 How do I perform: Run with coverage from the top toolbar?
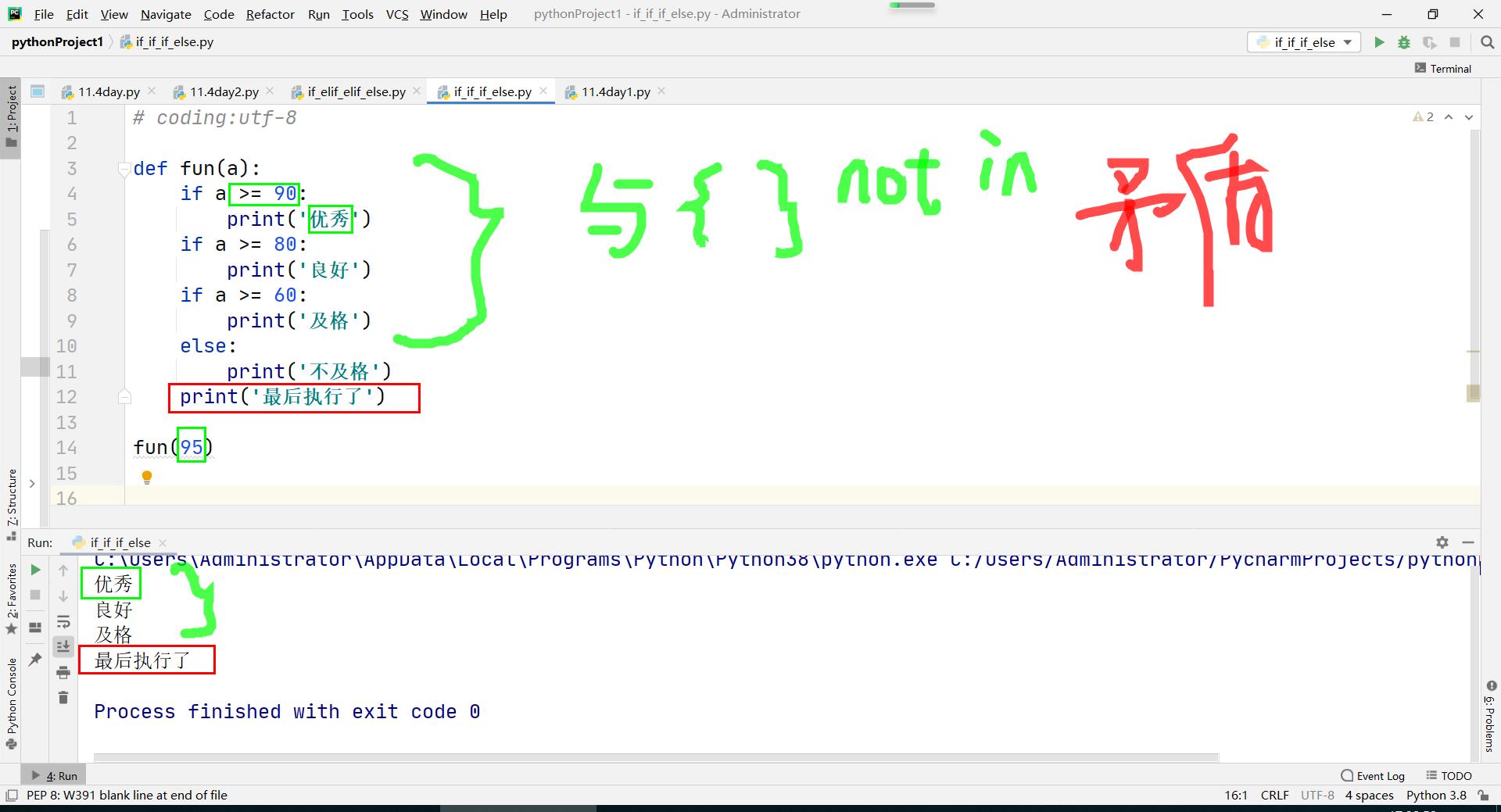pos(1429,42)
